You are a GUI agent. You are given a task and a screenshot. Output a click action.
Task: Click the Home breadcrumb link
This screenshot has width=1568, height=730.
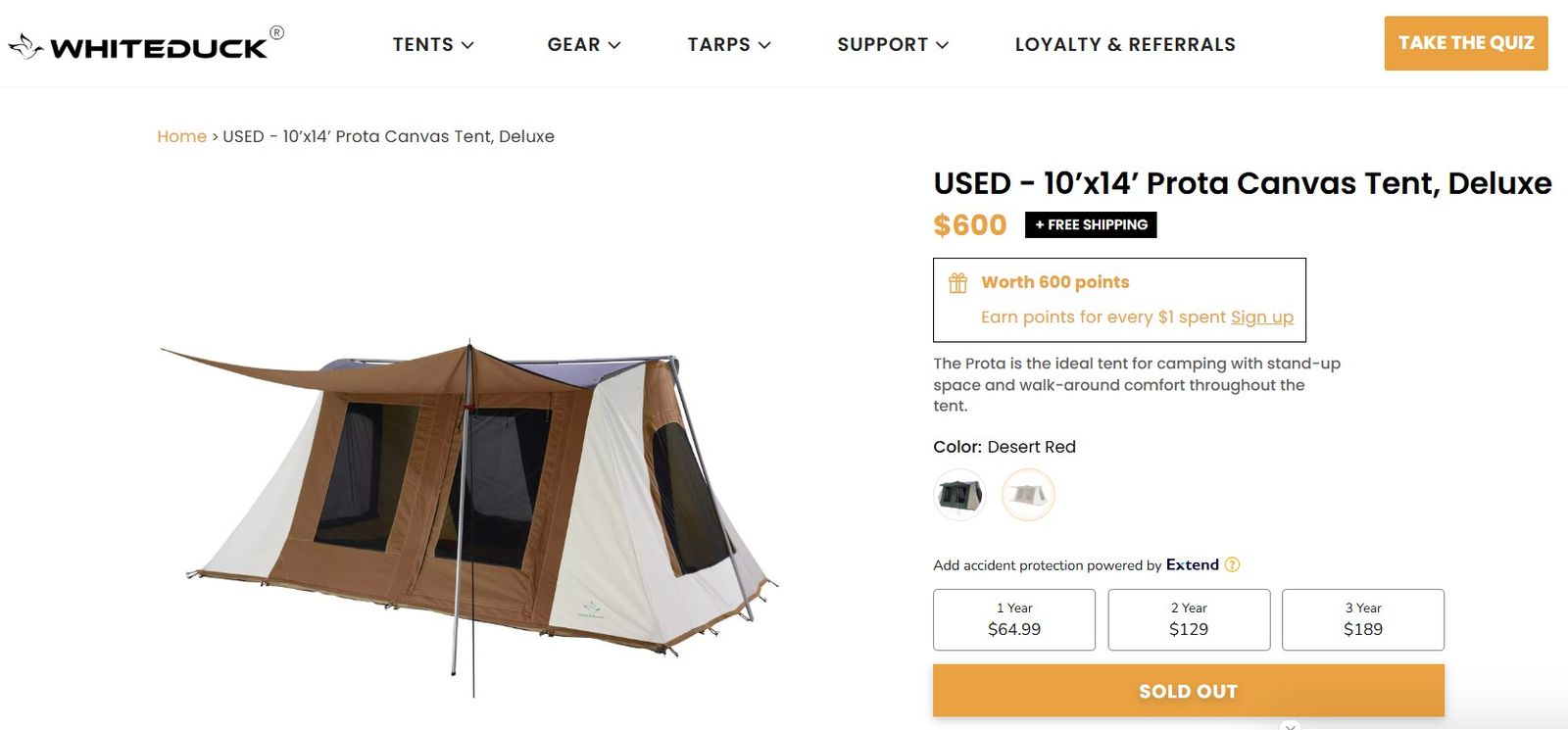tap(181, 136)
